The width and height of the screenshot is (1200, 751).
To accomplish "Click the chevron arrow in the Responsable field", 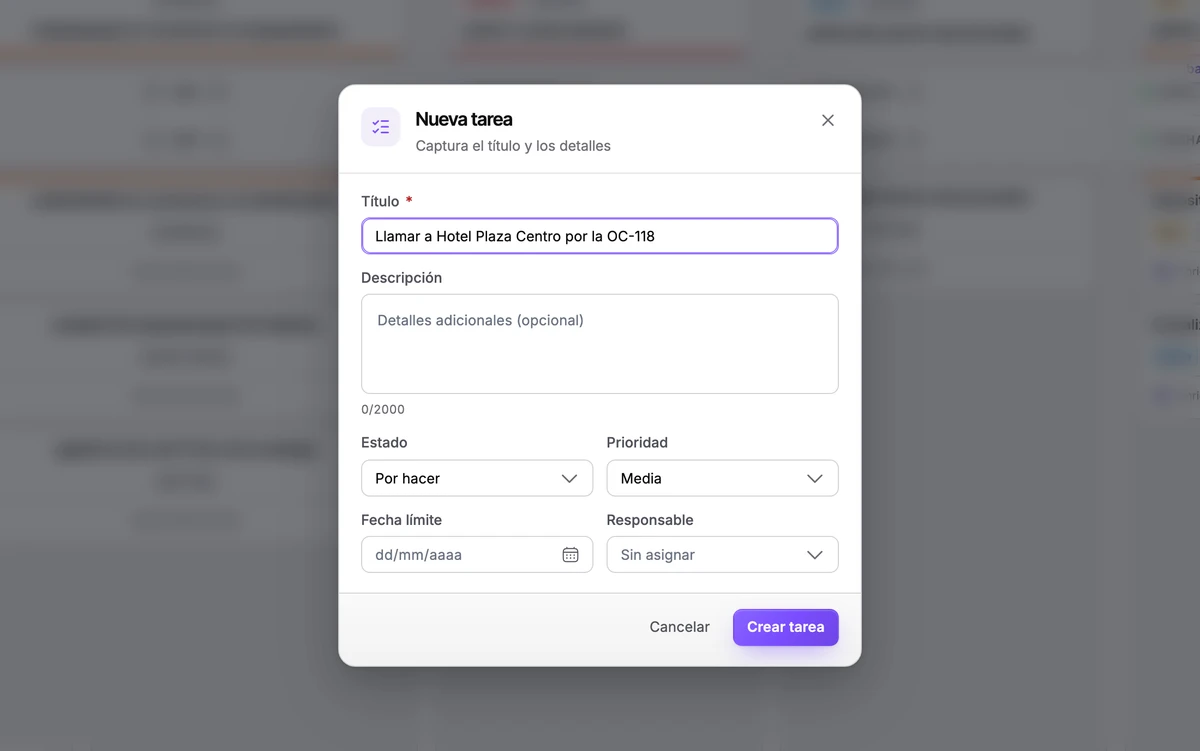I will click(x=815, y=554).
